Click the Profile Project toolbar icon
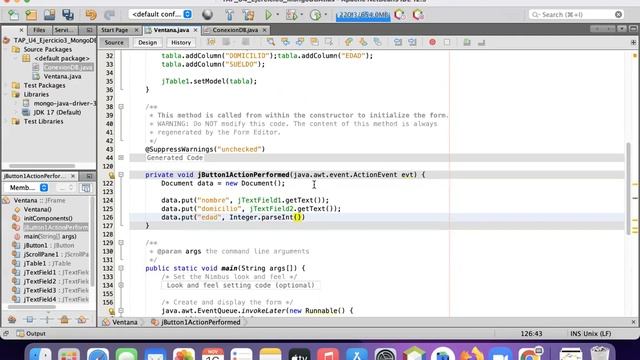The image size is (640, 360). pos(315,15)
